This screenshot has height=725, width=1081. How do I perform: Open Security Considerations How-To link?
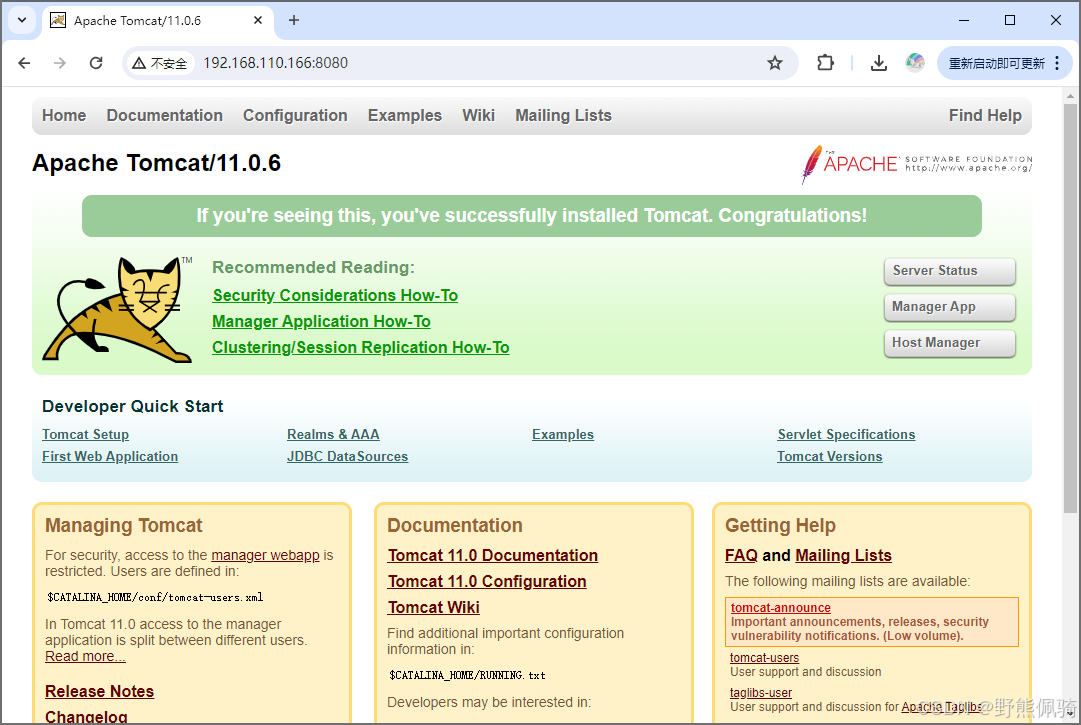pos(335,296)
